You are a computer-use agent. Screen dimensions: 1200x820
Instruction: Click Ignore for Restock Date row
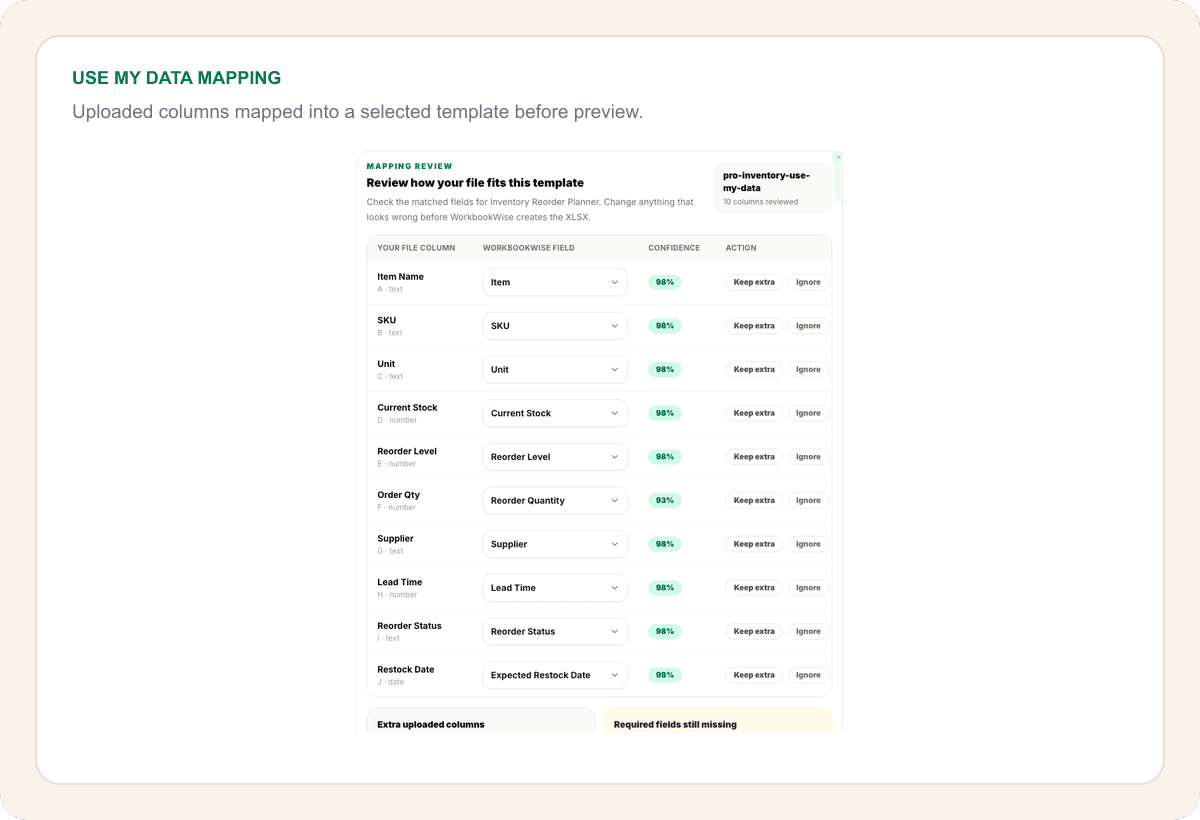point(808,675)
